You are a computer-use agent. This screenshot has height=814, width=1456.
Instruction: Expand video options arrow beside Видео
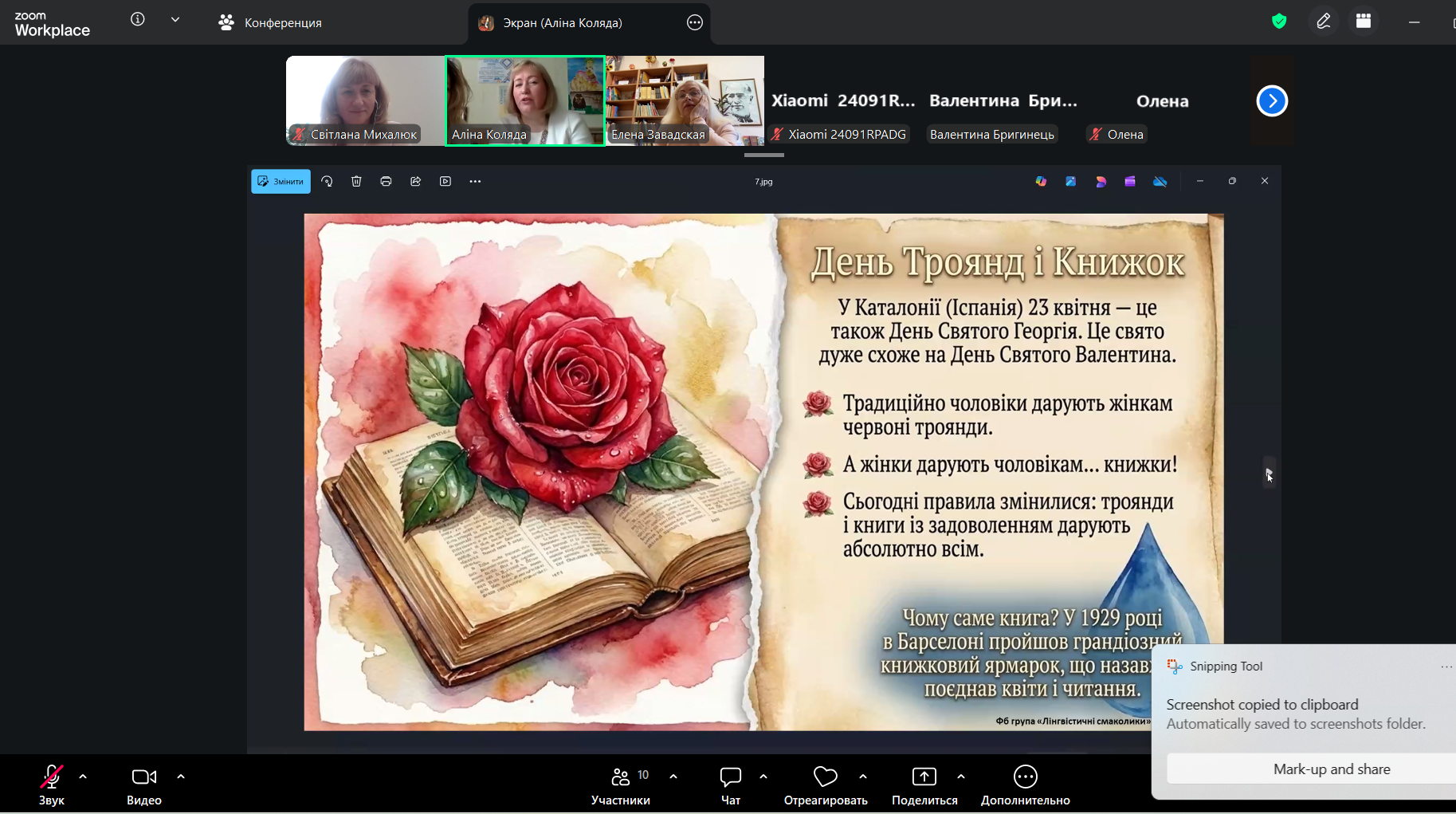tap(181, 776)
